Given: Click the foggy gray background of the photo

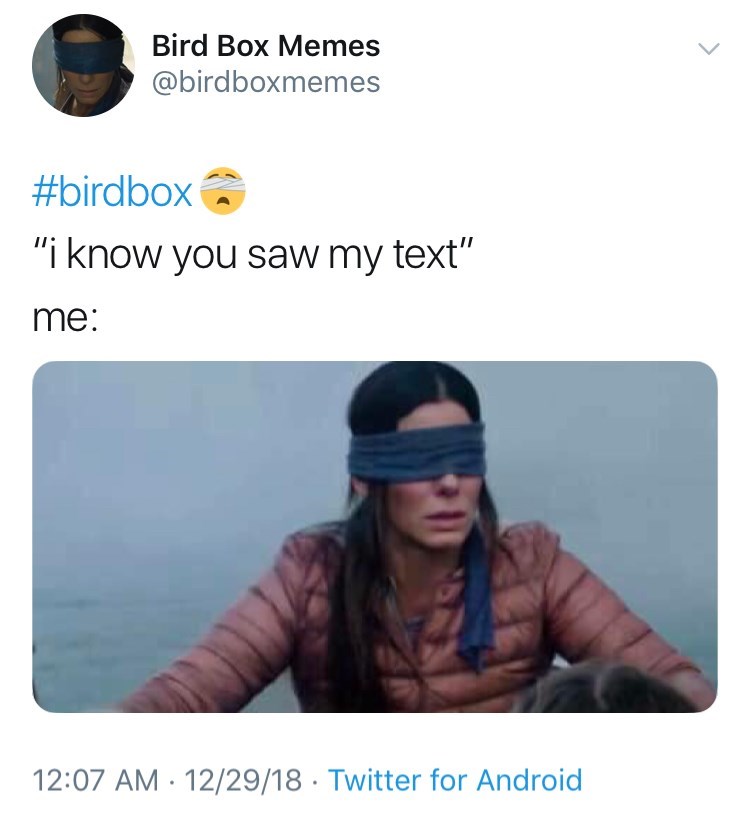Looking at the screenshot, I should [172, 468].
